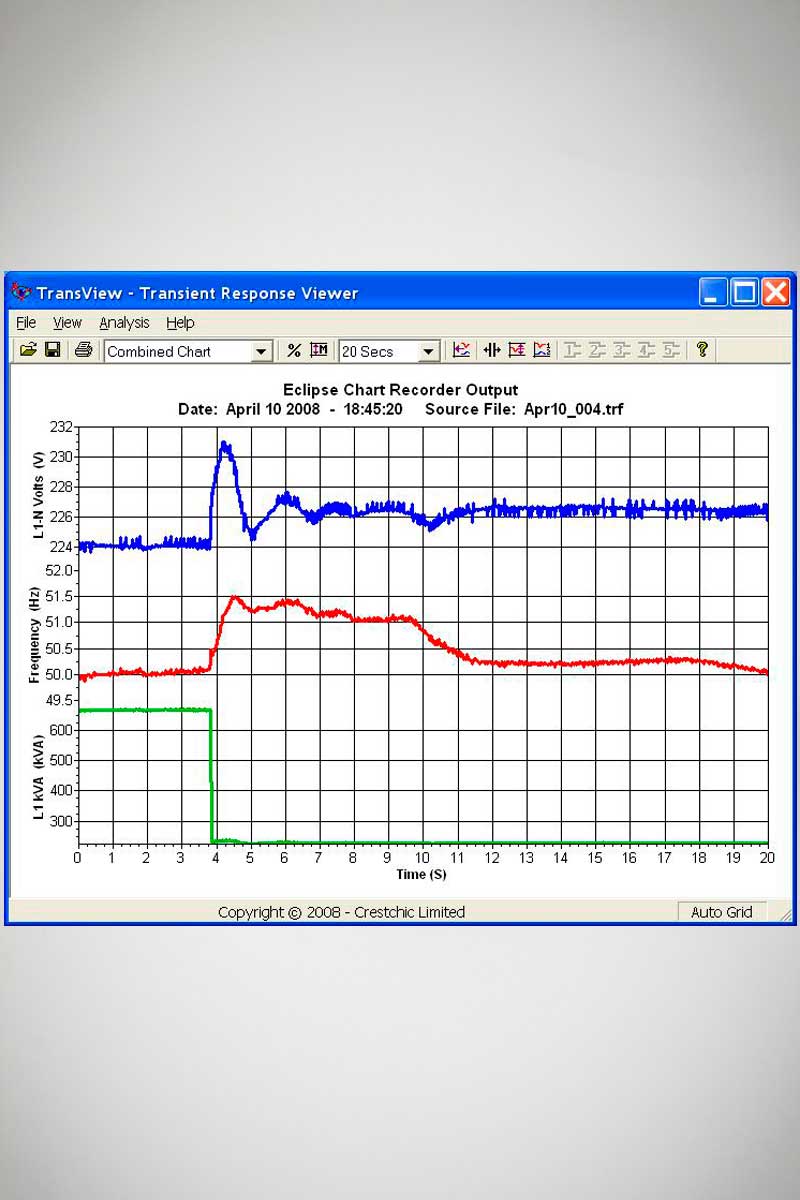800x1200 pixels.
Task: Open the File menu
Action: 26,322
